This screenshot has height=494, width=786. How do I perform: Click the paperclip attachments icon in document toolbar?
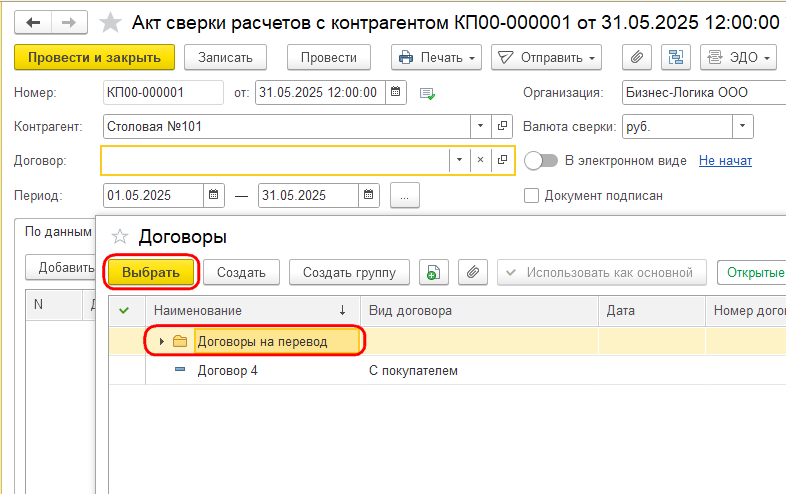coord(637,57)
